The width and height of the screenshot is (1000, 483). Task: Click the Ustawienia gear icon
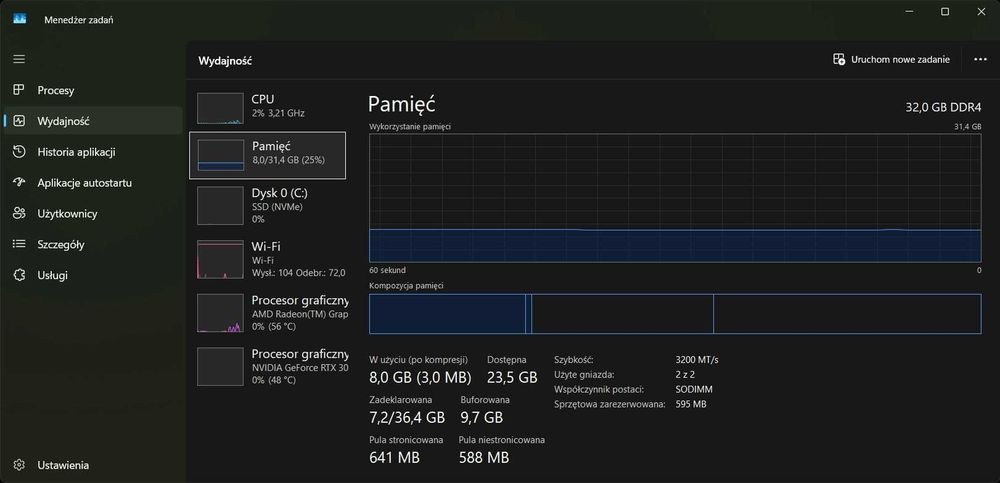pyautogui.click(x=19, y=465)
